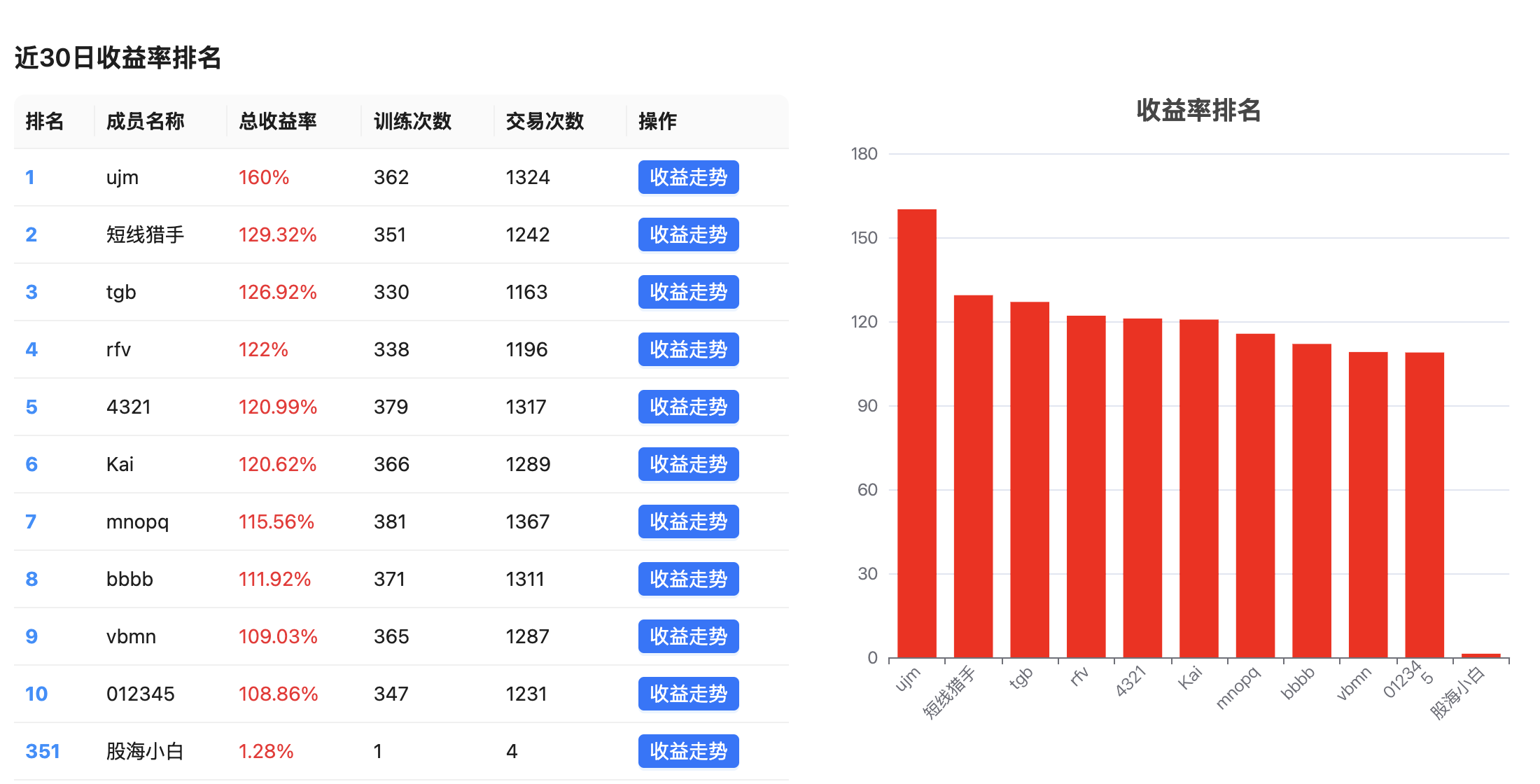Open 收益走势 for member rfv
The height and width of the screenshot is (784, 1540).
[688, 349]
